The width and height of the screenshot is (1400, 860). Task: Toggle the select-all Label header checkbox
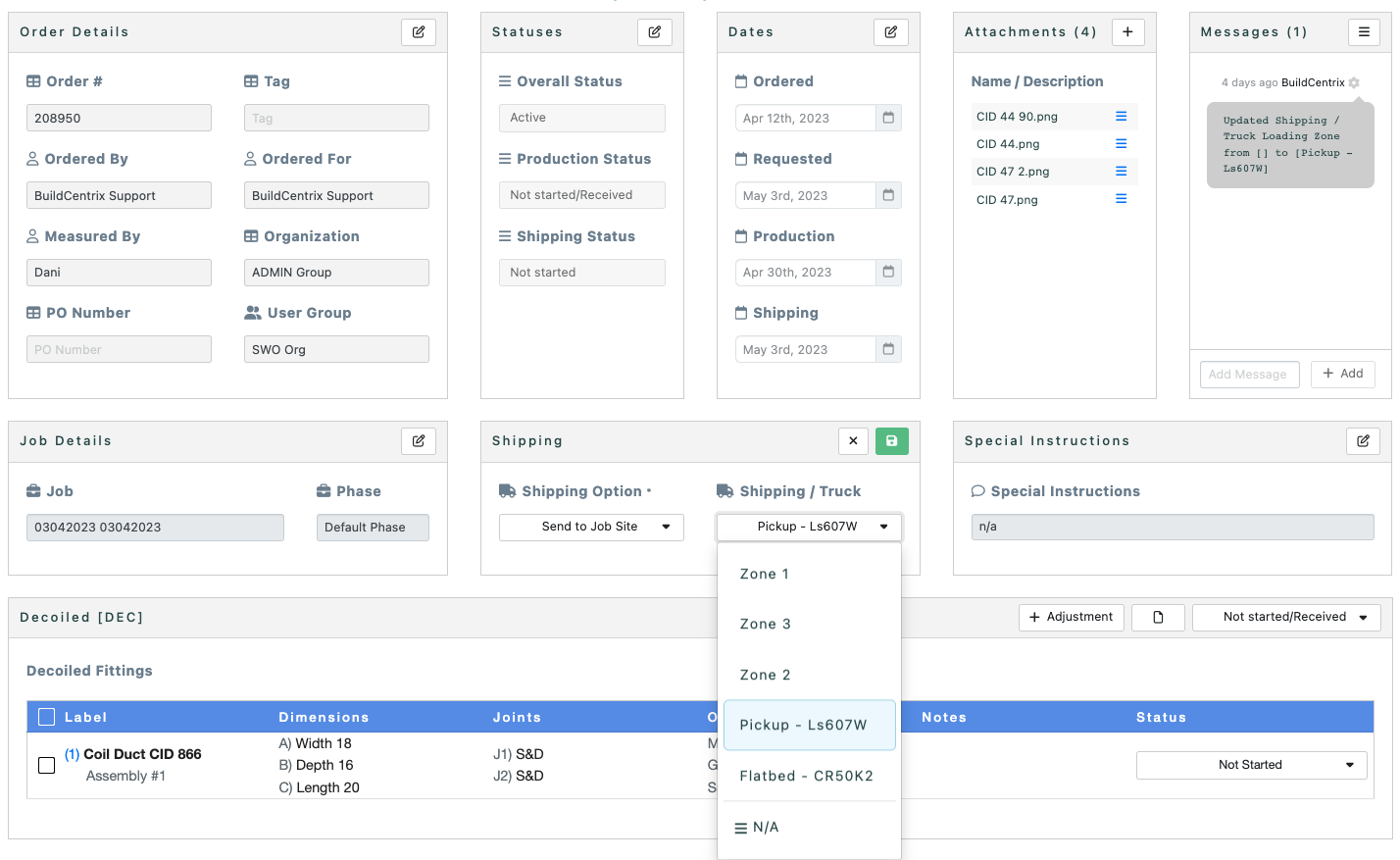[46, 717]
